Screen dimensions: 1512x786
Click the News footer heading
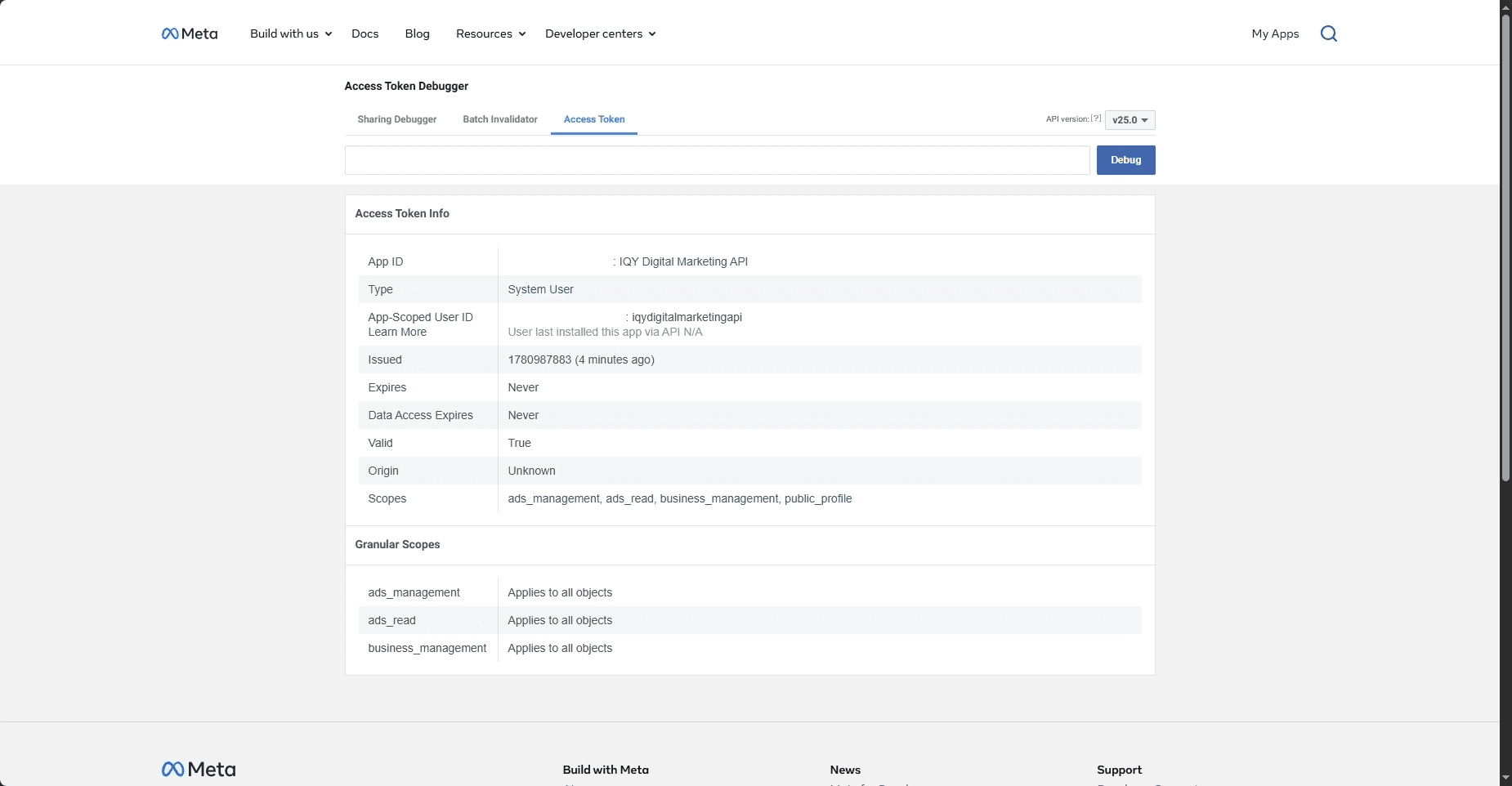pos(845,770)
